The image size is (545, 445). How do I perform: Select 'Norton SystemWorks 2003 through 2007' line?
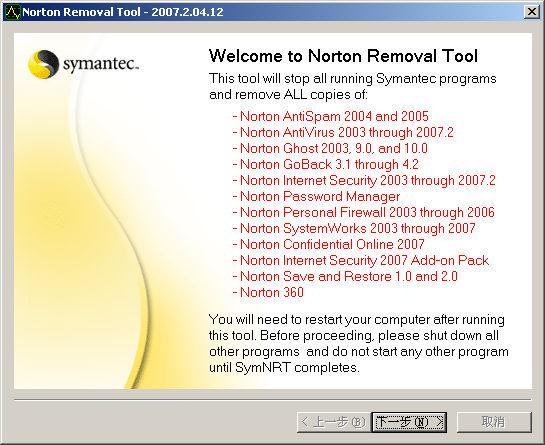tap(354, 228)
